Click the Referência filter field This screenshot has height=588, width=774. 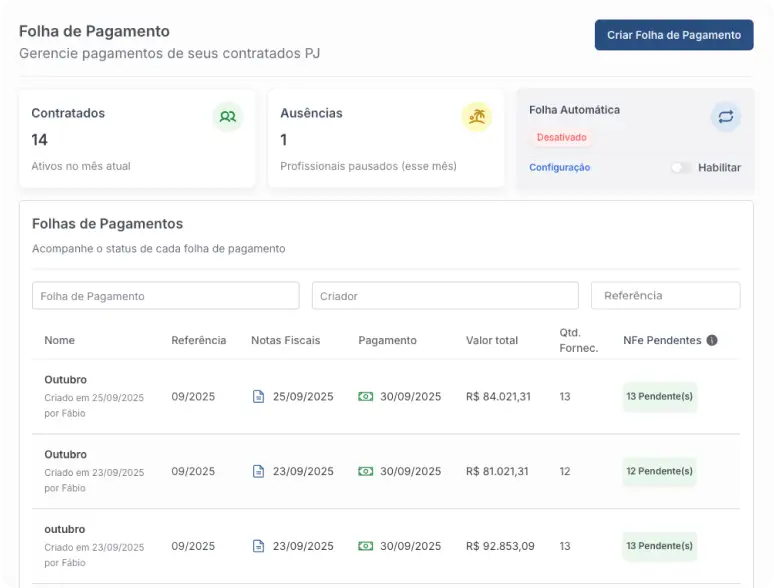(665, 296)
